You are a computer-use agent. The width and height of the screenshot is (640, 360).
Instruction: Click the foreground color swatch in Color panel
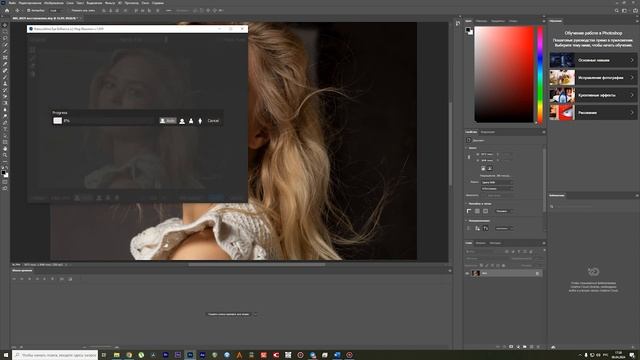(x=468, y=30)
